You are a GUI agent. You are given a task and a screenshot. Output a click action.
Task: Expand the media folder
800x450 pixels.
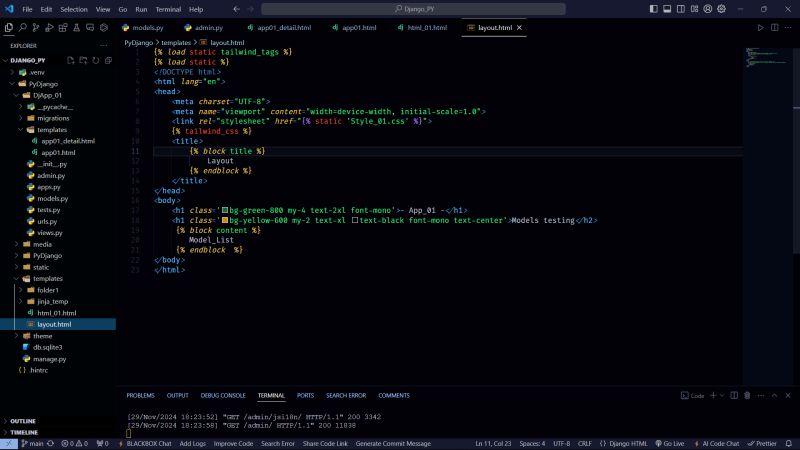point(16,244)
